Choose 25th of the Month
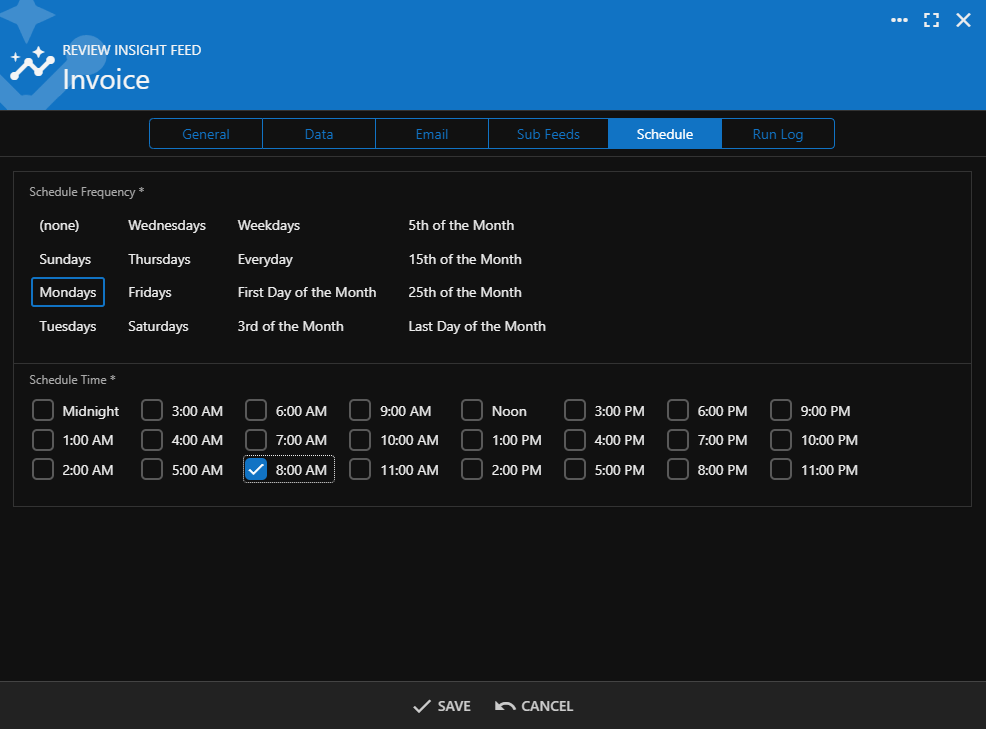This screenshot has height=729, width=986. (465, 292)
